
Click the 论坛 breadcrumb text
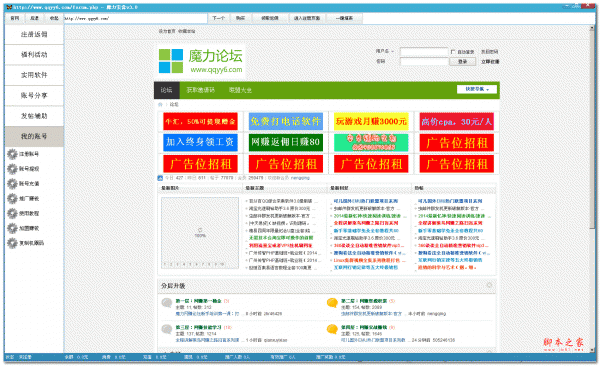coord(174,105)
